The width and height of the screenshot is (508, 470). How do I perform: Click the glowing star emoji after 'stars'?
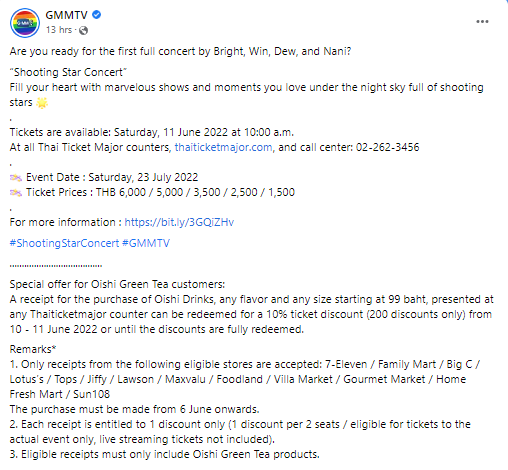[x=42, y=103]
